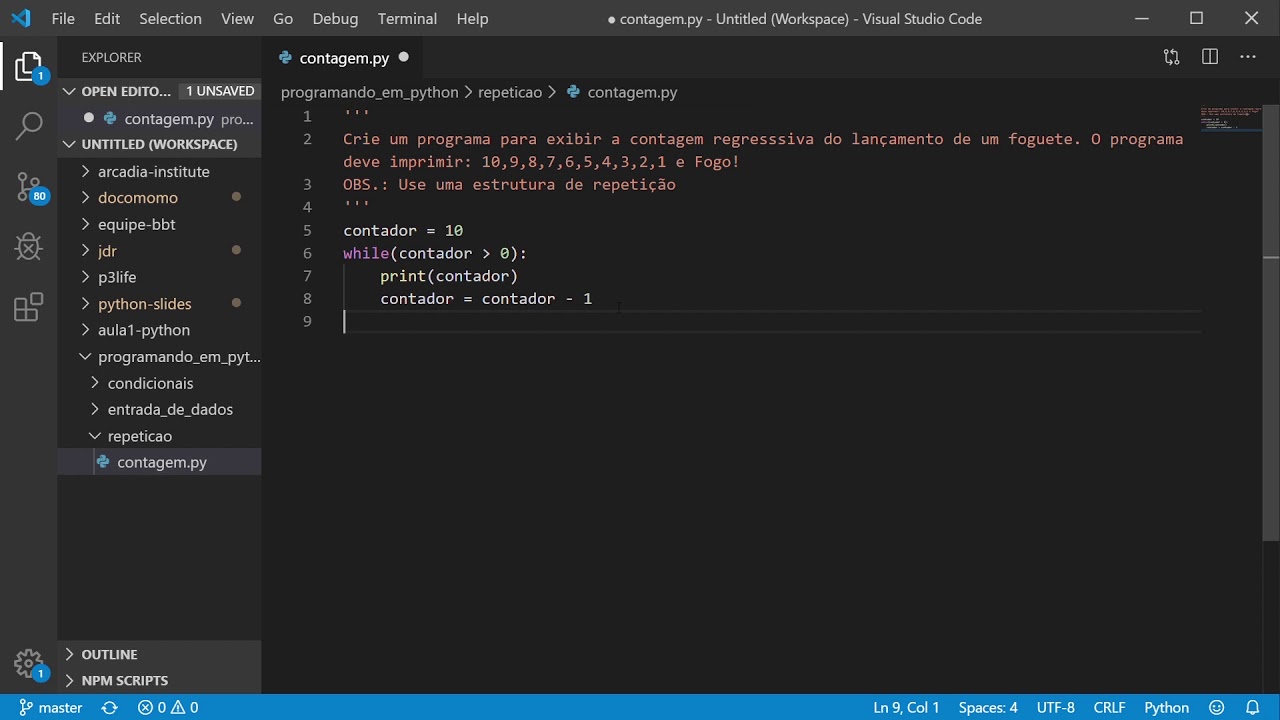Open the Selection menu

170,18
